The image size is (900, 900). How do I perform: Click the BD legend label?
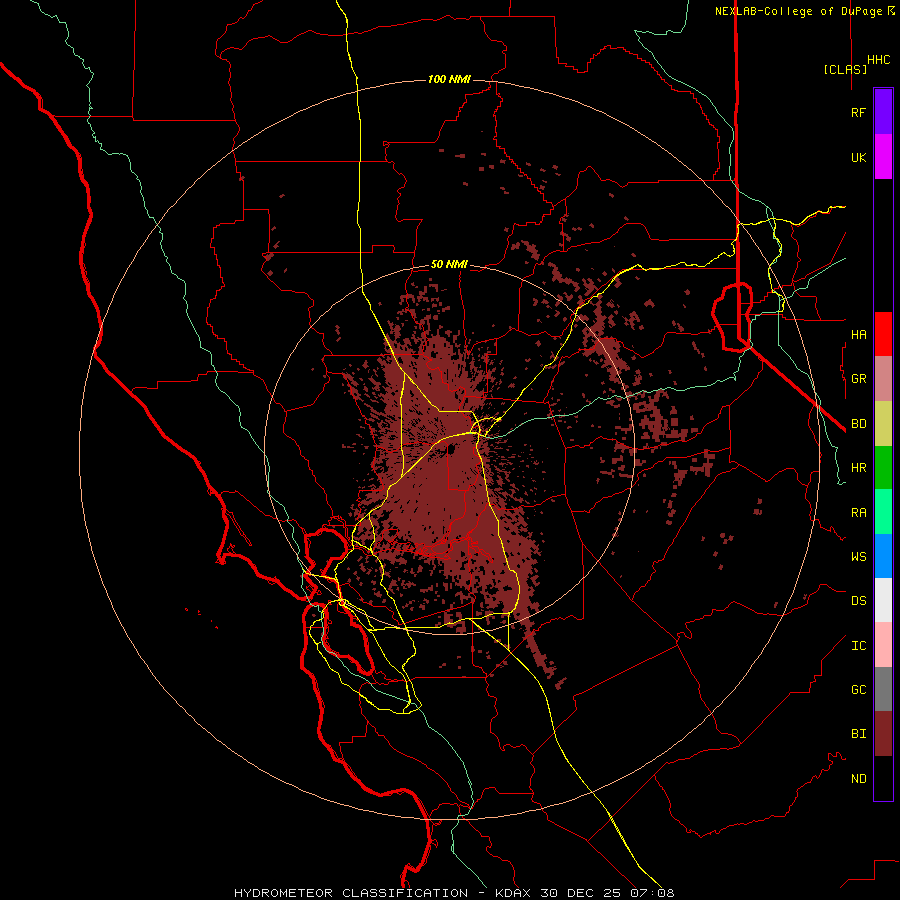858,424
